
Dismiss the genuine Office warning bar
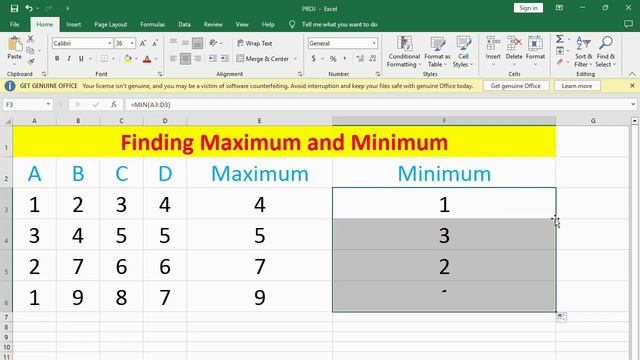pyautogui.click(x=632, y=86)
